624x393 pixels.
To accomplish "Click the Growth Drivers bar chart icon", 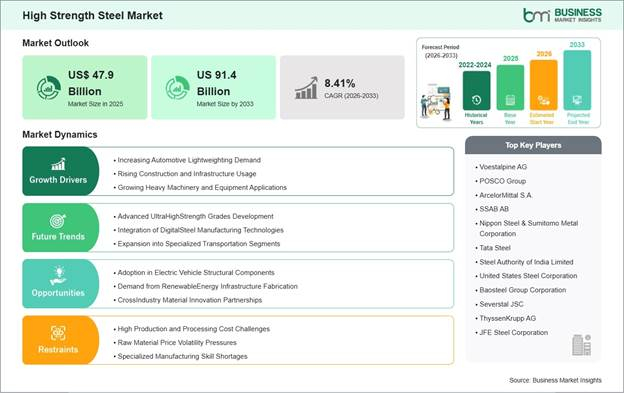I will 58,164.
